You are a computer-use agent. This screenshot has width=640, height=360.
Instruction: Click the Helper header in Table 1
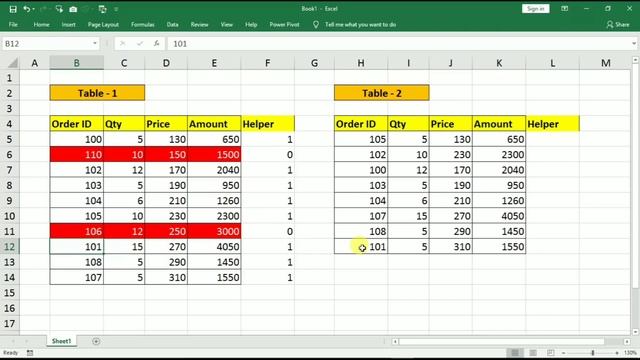click(267, 124)
